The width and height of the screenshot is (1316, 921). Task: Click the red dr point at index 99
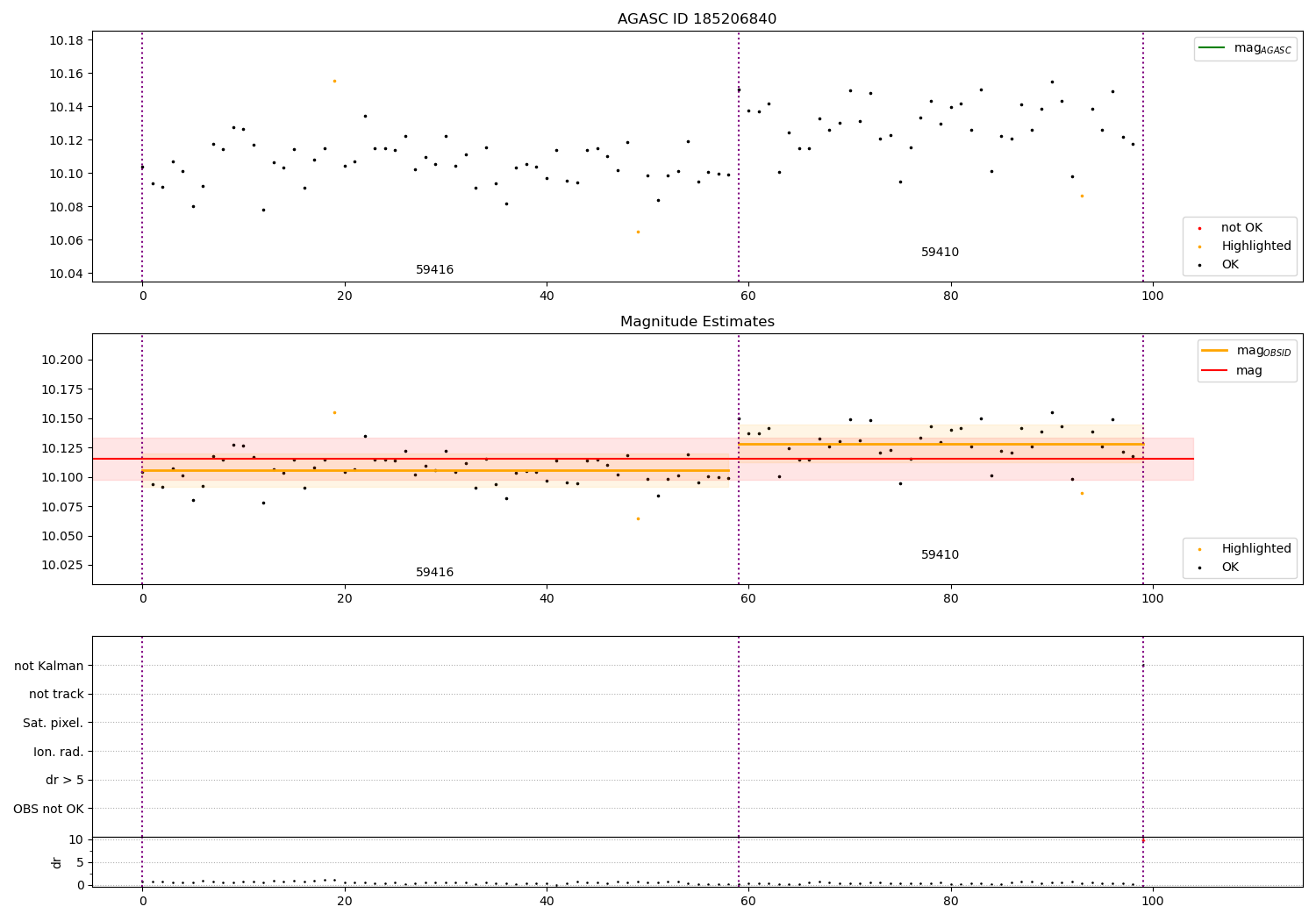tap(1143, 840)
